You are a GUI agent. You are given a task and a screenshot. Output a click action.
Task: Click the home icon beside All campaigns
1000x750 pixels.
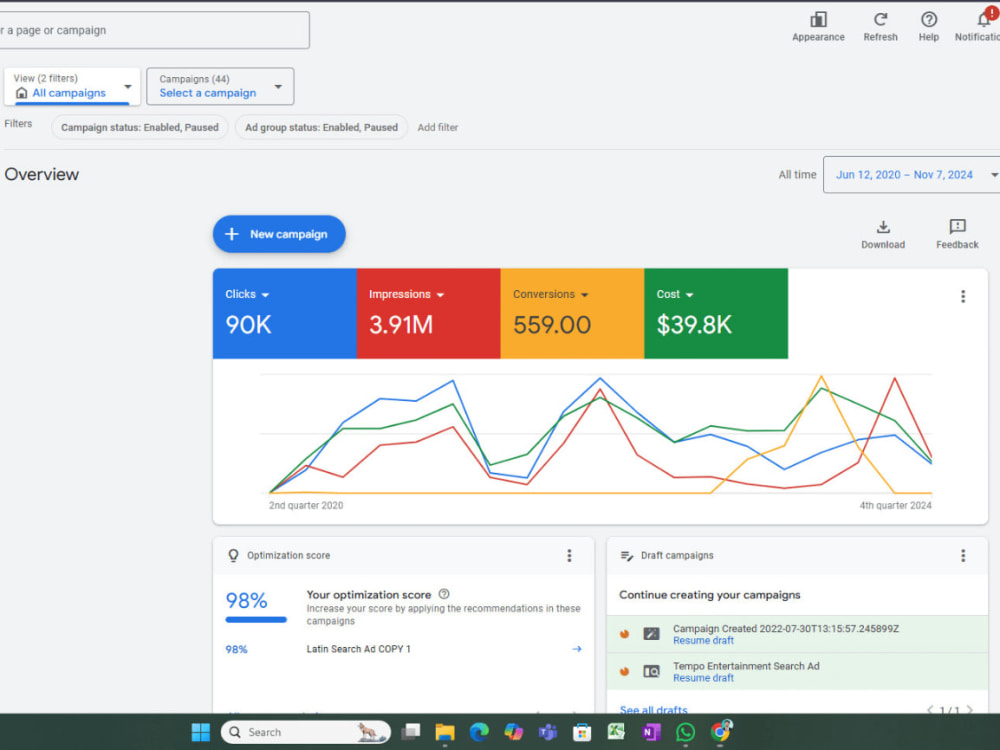click(x=22, y=93)
